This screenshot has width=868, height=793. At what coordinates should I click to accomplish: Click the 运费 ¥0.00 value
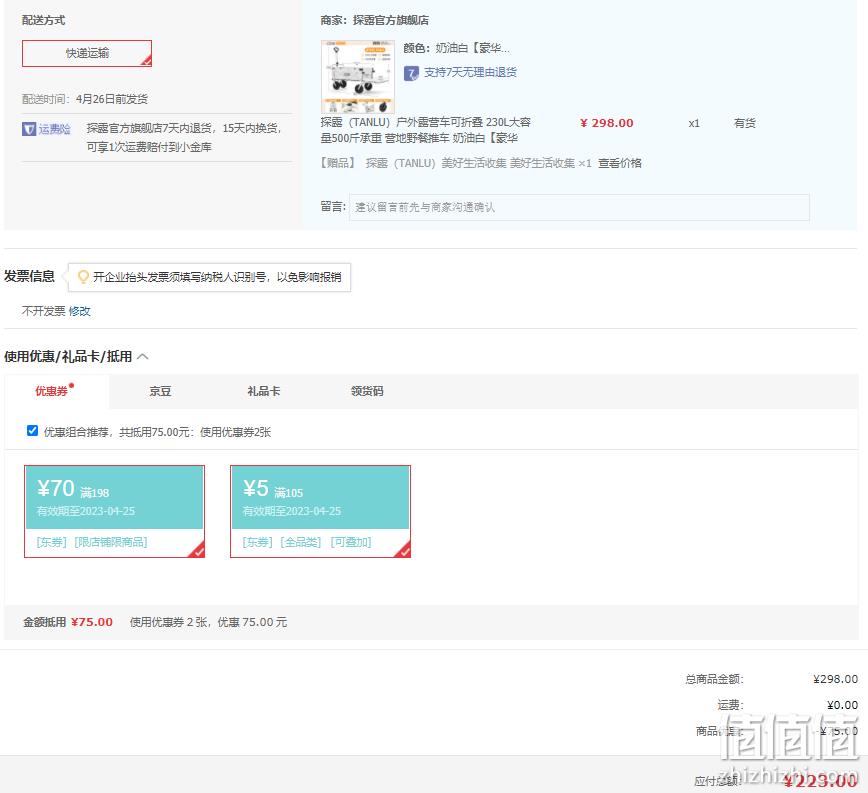pos(843,705)
